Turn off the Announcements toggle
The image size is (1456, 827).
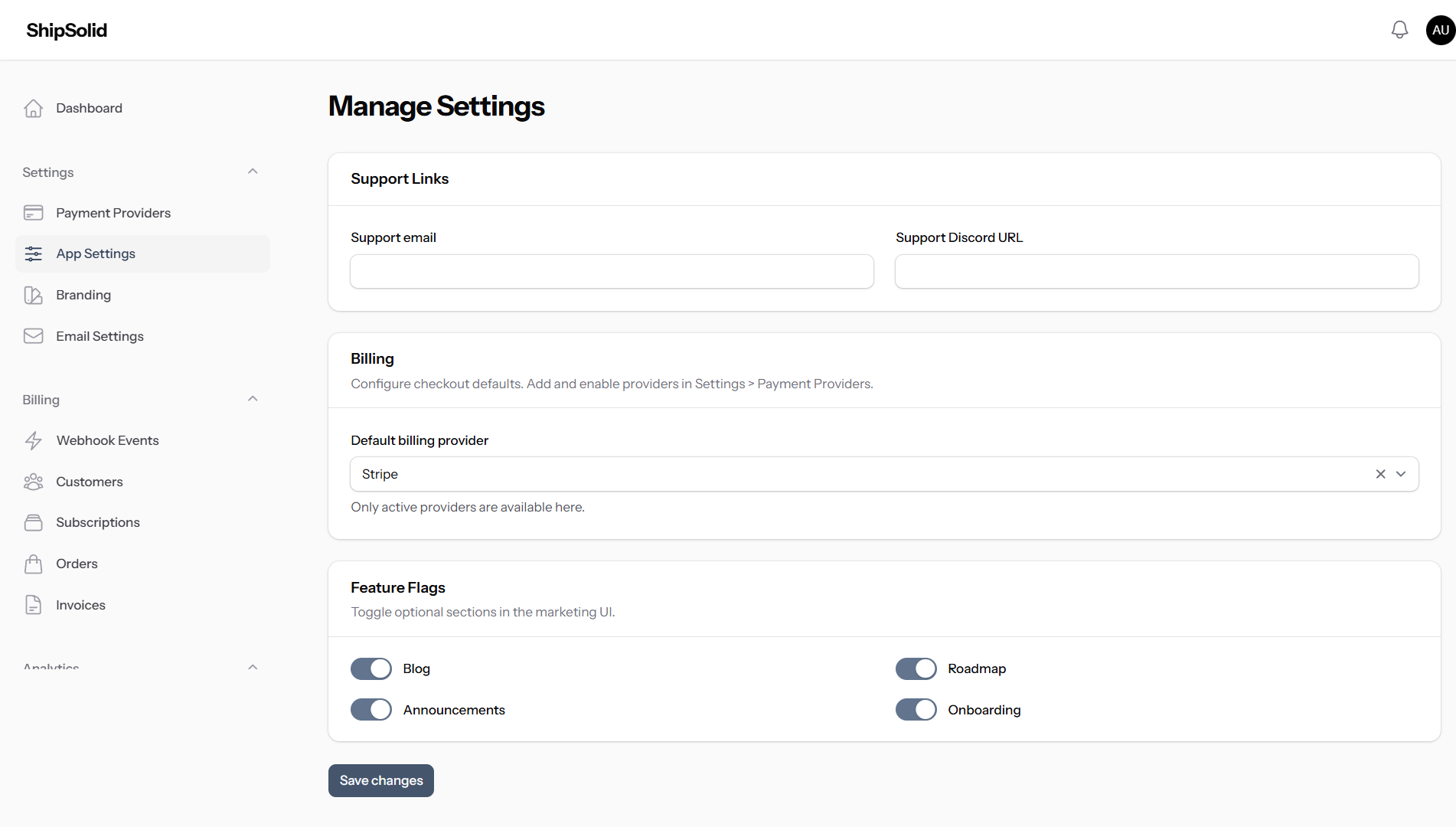[x=371, y=710]
